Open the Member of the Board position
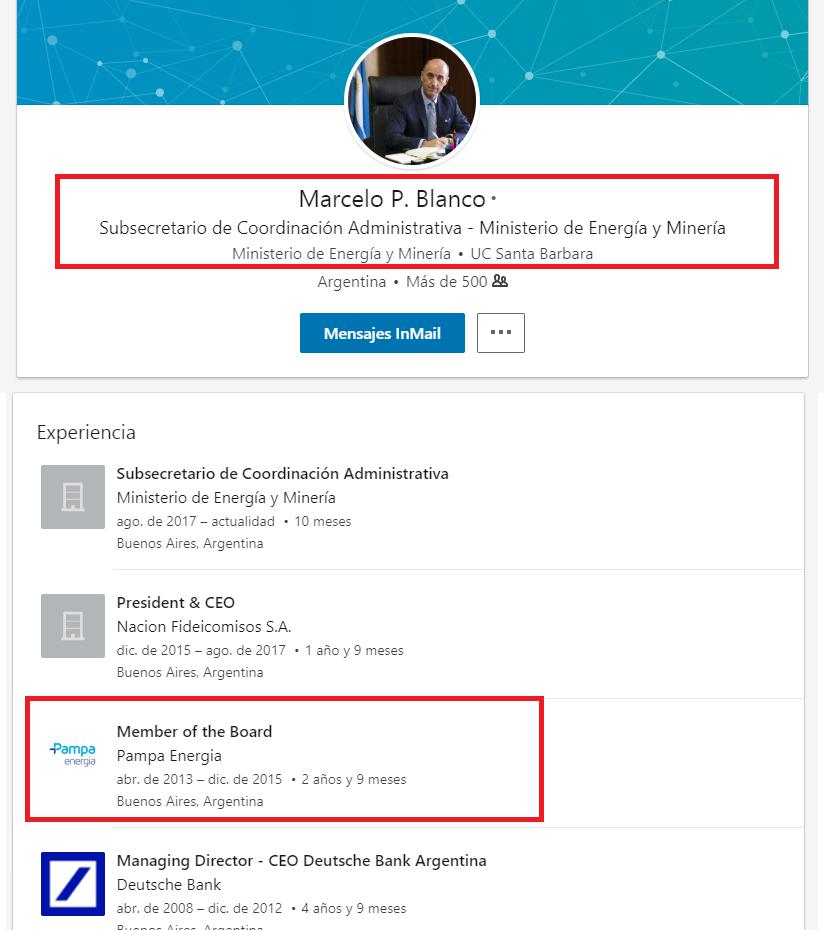824x930 pixels. click(x=194, y=732)
